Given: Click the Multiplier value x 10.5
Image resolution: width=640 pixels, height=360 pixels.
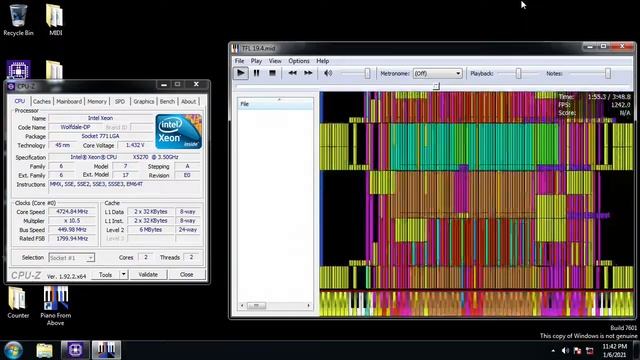Looking at the screenshot, I should (x=72, y=221).
